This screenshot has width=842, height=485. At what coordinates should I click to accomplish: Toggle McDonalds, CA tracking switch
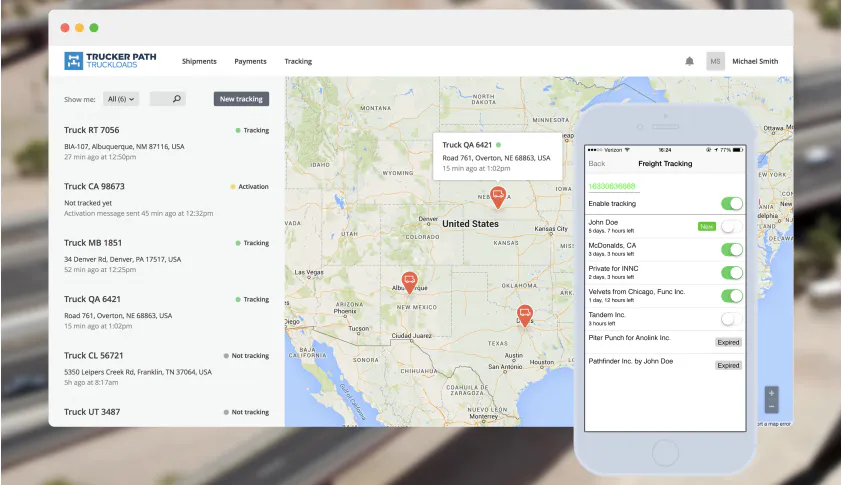pyautogui.click(x=731, y=250)
